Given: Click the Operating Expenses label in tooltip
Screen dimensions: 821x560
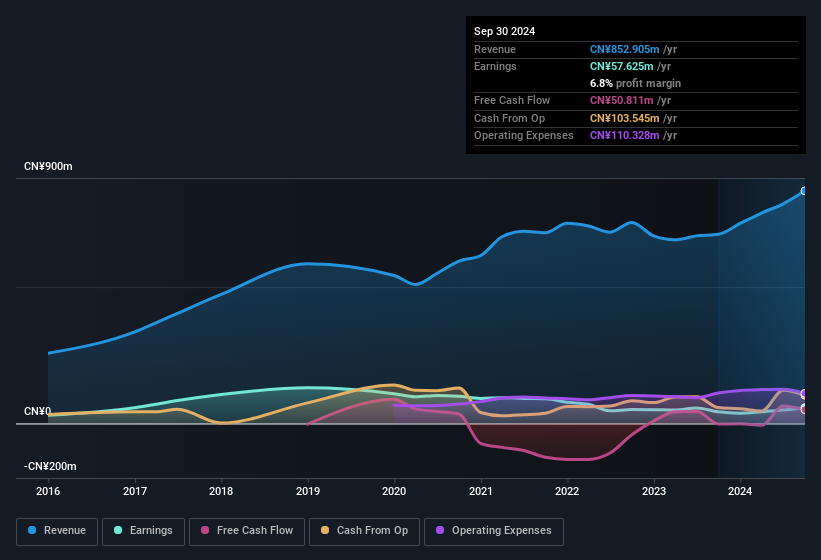Looking at the screenshot, I should [x=524, y=136].
